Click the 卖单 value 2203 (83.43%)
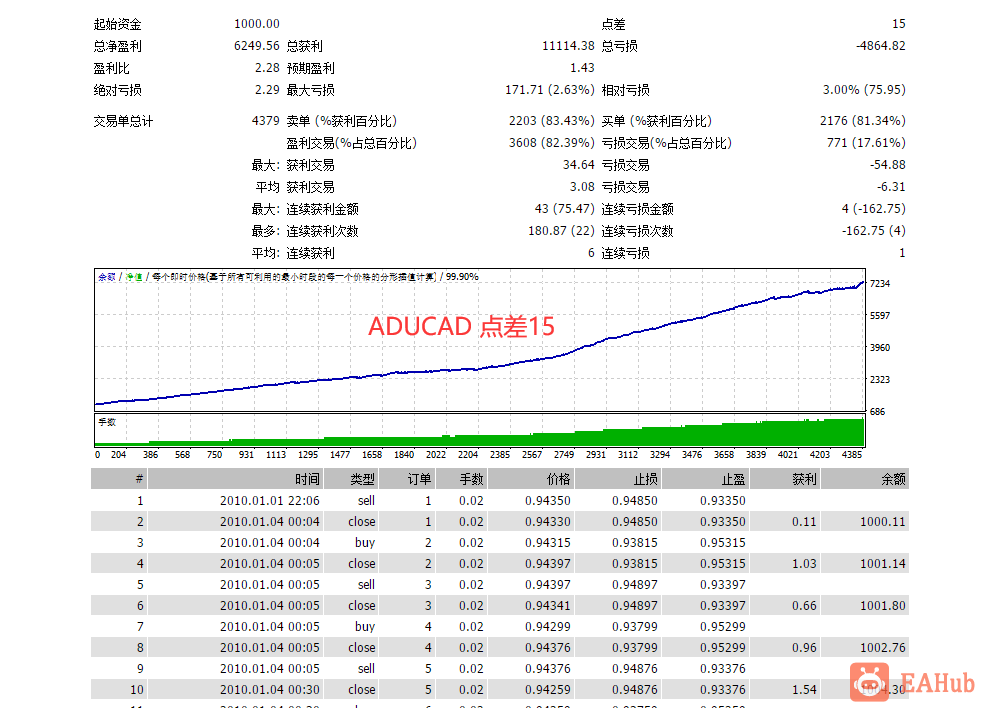Screen dimensions: 989x708 tap(552, 121)
